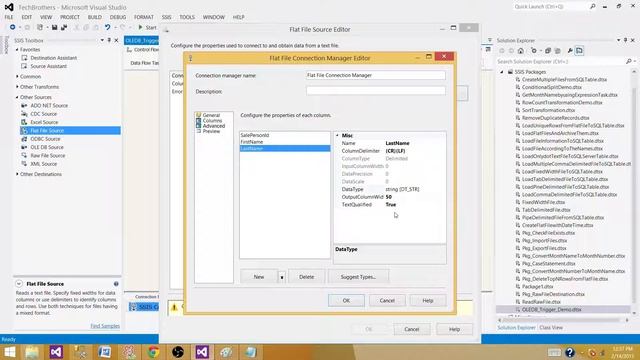Expand the Other Transforms group
This screenshot has width=640, height=360.
[x=17, y=87]
